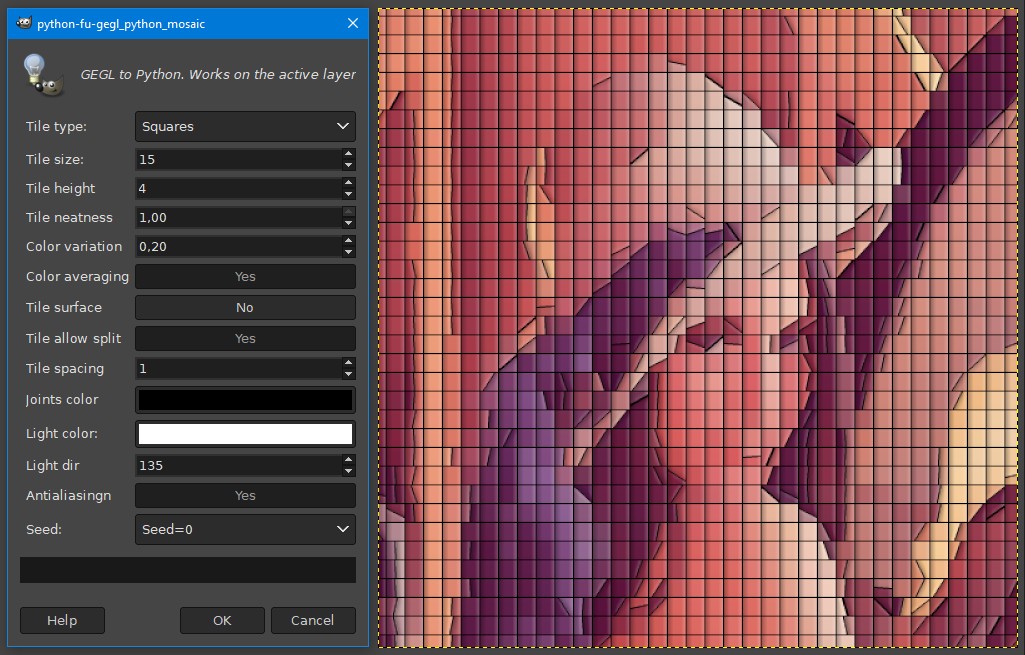Confirm the mosaic settings with OK

pos(222,620)
